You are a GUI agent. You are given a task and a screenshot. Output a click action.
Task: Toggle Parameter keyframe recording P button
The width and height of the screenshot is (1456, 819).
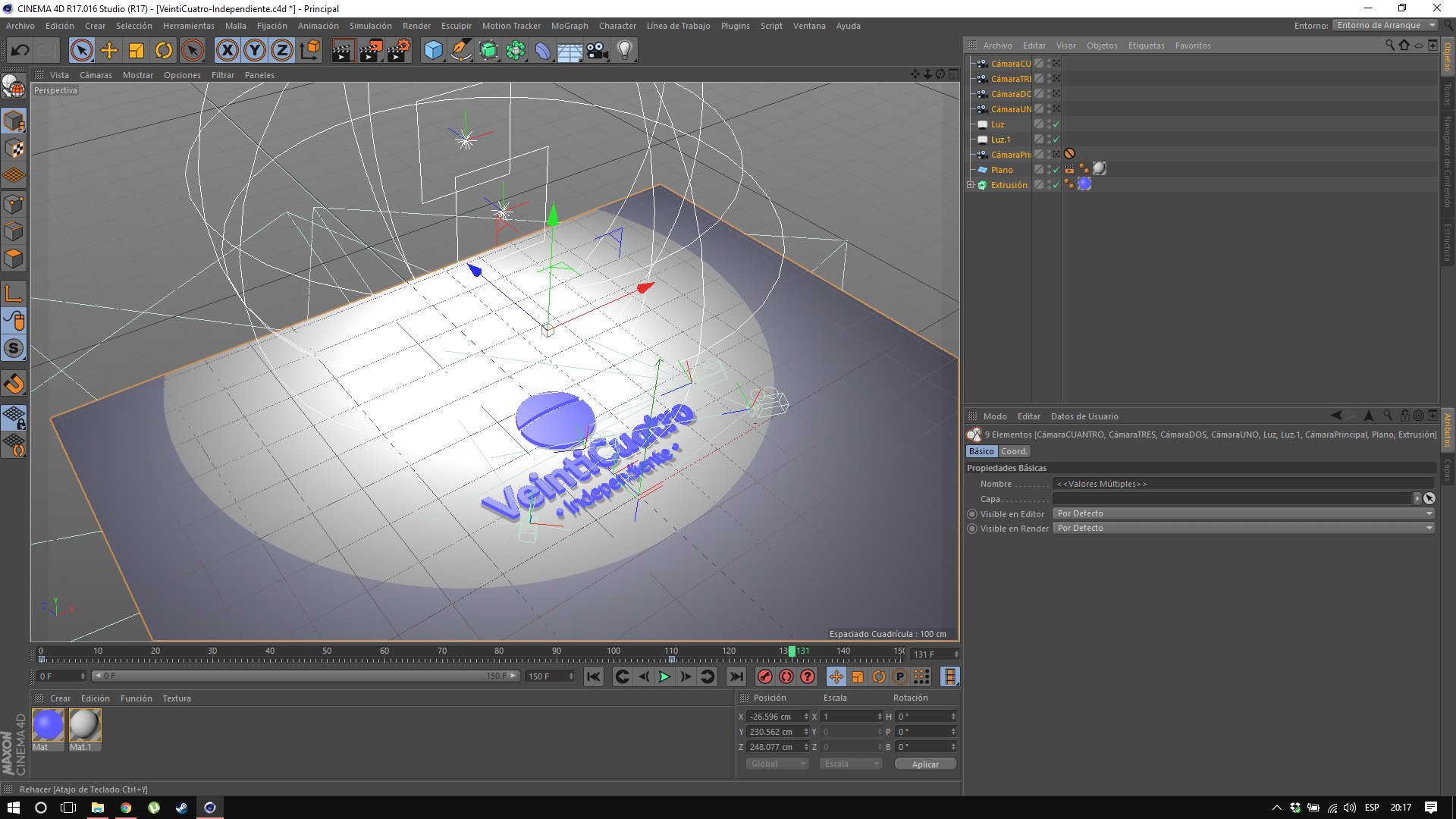[900, 676]
